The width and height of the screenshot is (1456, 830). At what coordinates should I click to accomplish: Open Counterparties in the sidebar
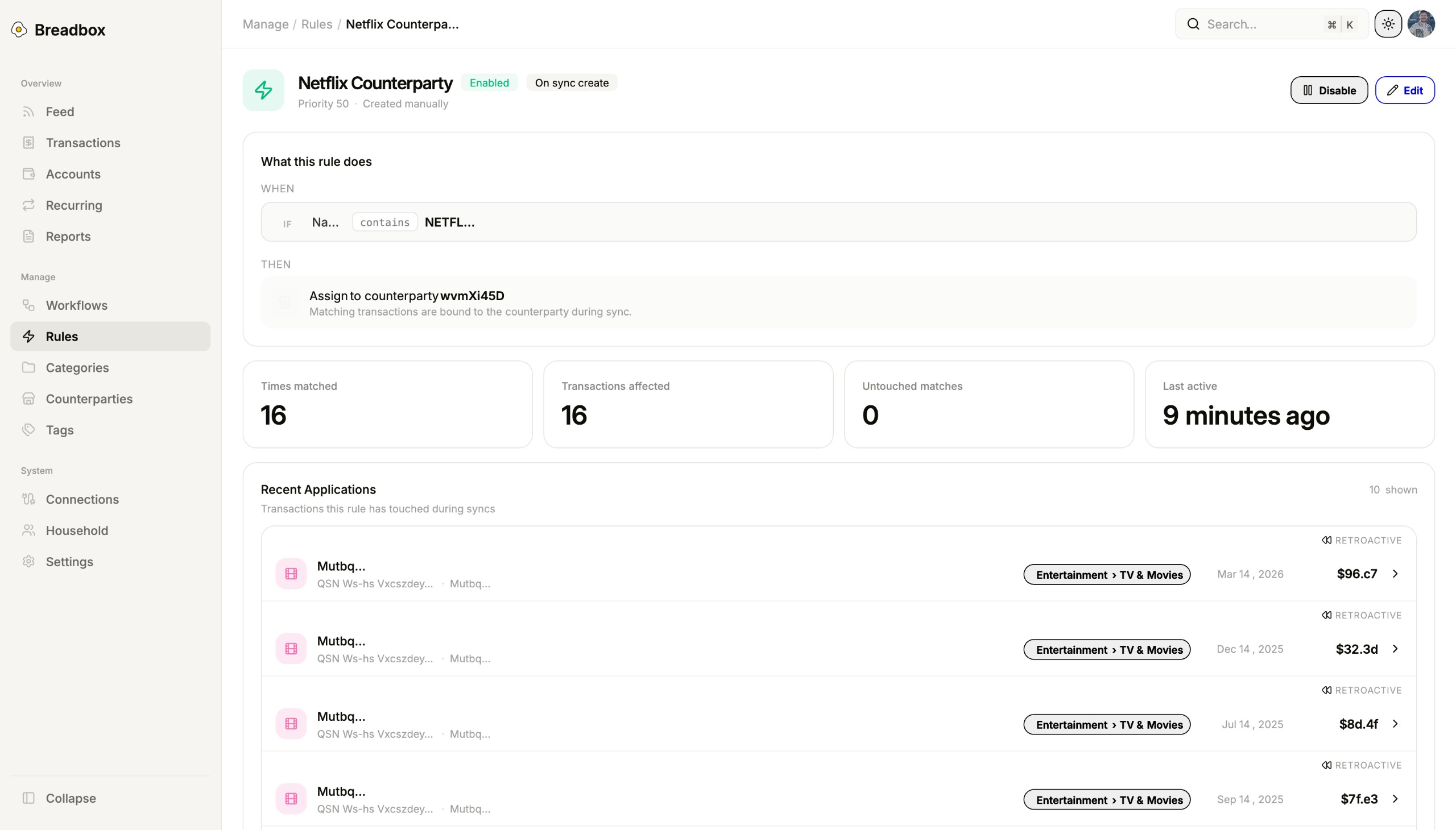pos(110,399)
